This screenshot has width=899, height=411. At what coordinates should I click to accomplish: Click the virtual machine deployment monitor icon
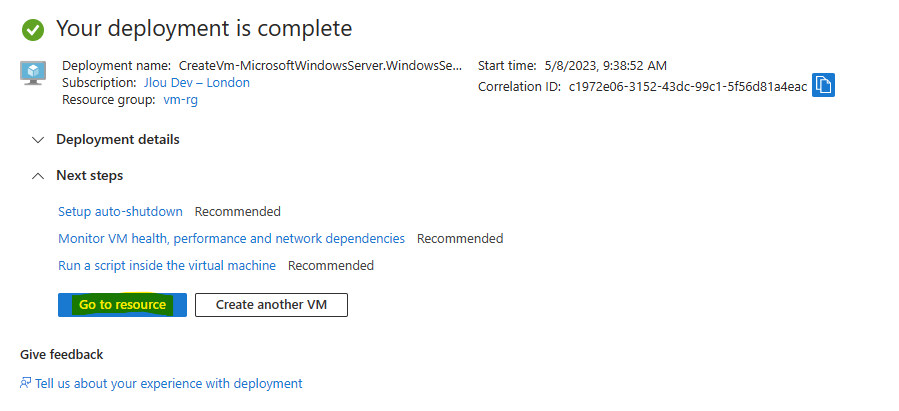click(33, 73)
